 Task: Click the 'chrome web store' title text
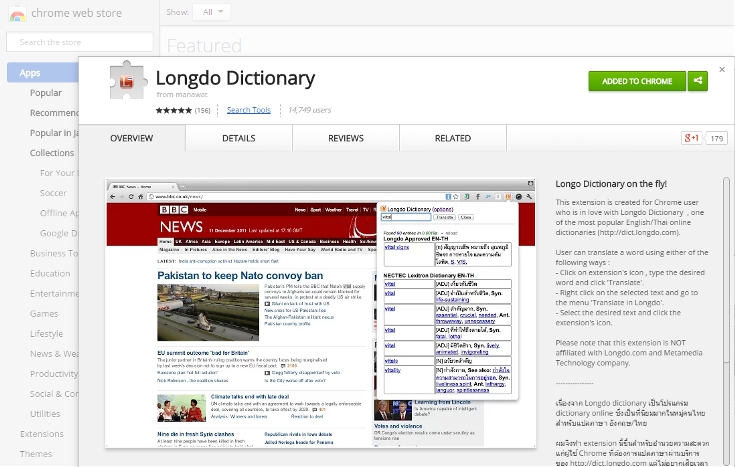click(76, 13)
